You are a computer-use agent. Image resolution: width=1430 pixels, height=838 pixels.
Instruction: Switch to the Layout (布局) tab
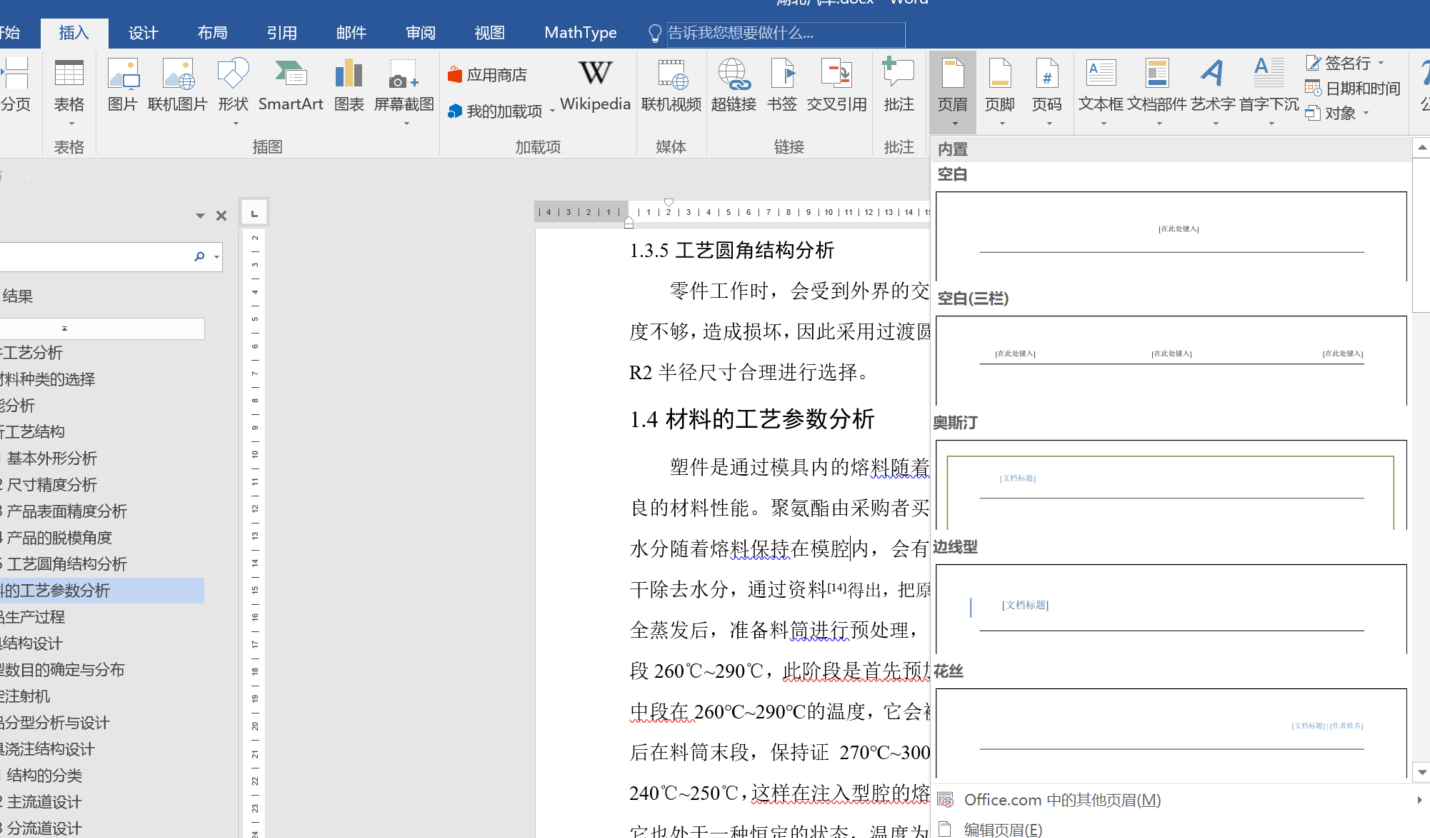point(212,32)
